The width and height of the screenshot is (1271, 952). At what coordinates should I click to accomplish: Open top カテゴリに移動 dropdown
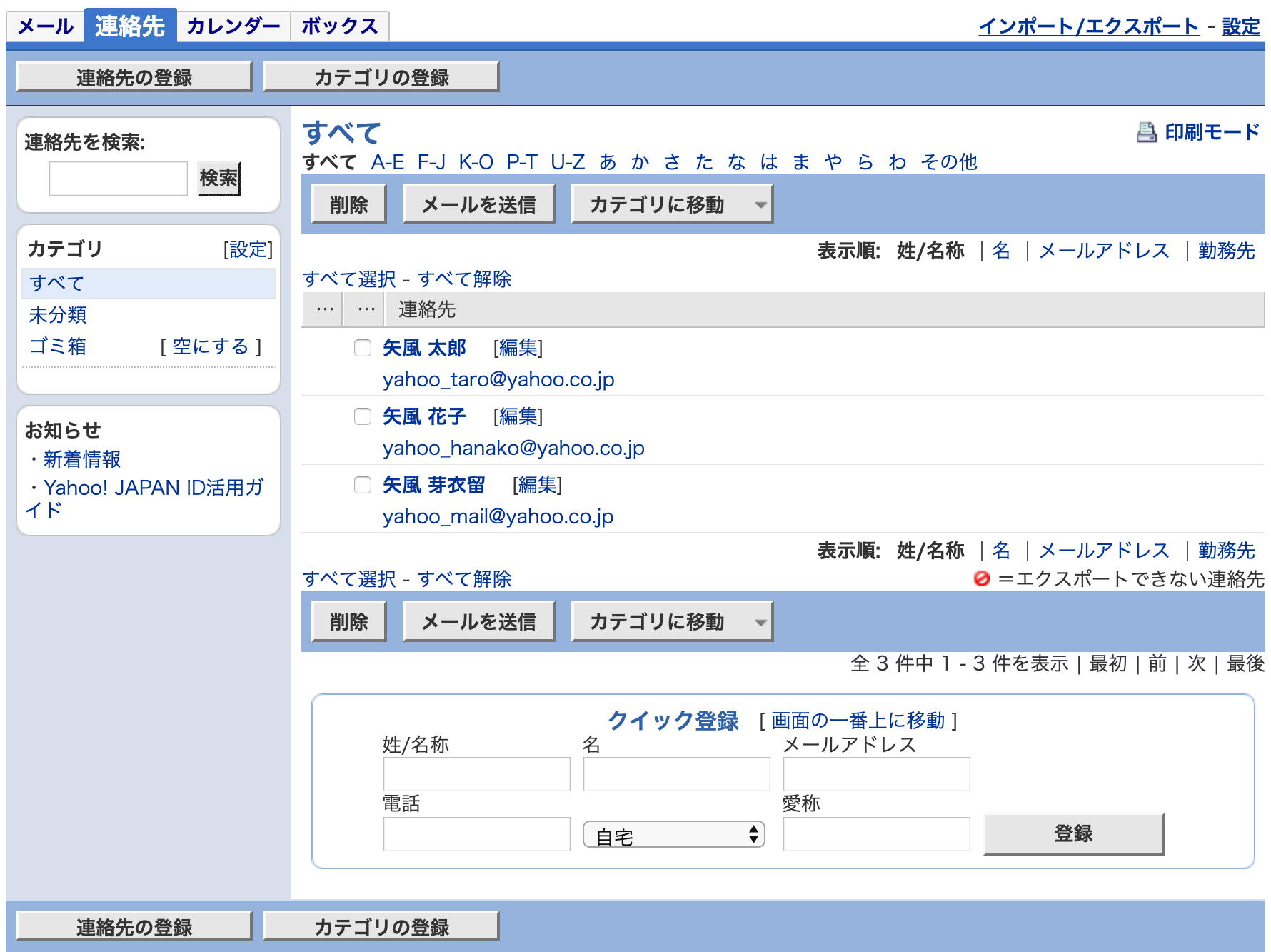click(x=672, y=204)
